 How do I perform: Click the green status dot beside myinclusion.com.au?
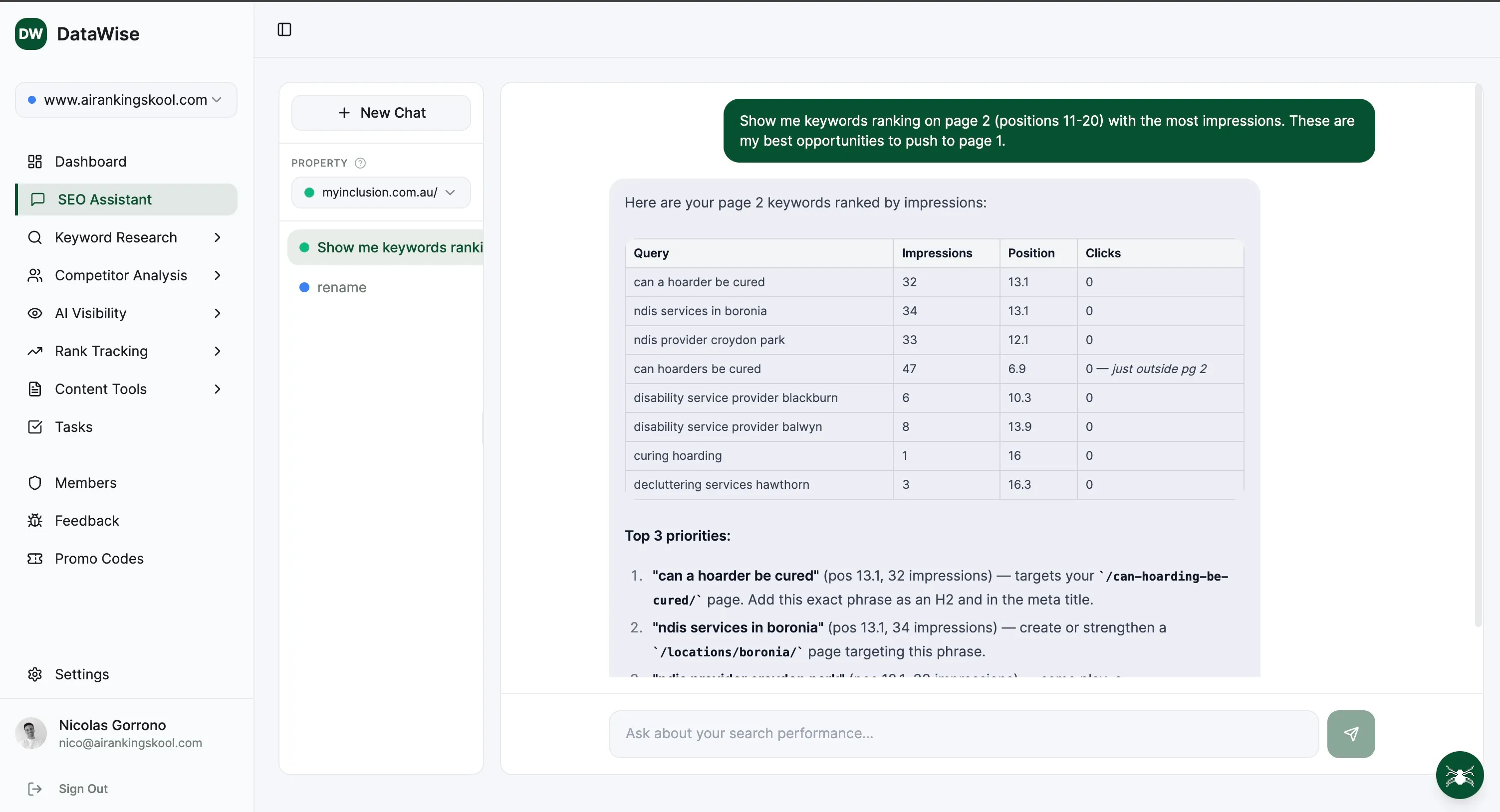click(309, 192)
